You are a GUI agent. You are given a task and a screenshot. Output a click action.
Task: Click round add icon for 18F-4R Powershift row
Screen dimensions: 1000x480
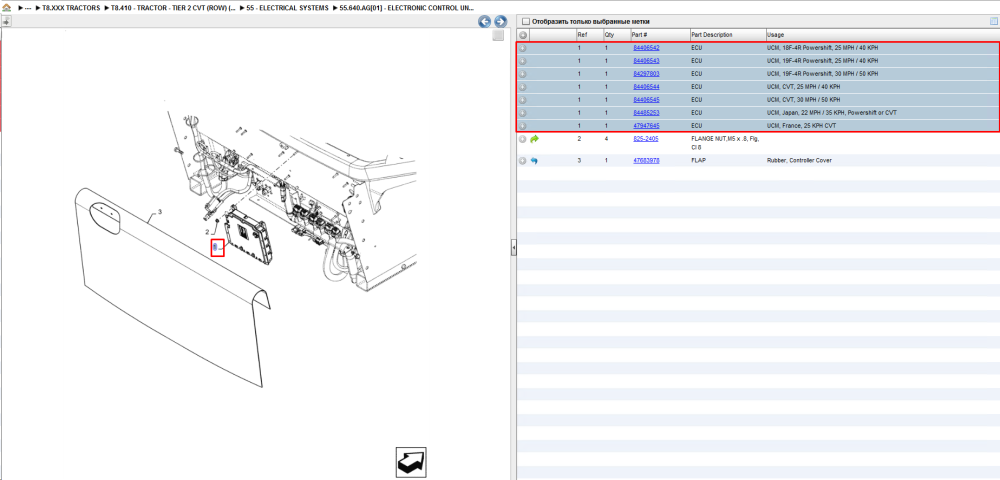[523, 48]
